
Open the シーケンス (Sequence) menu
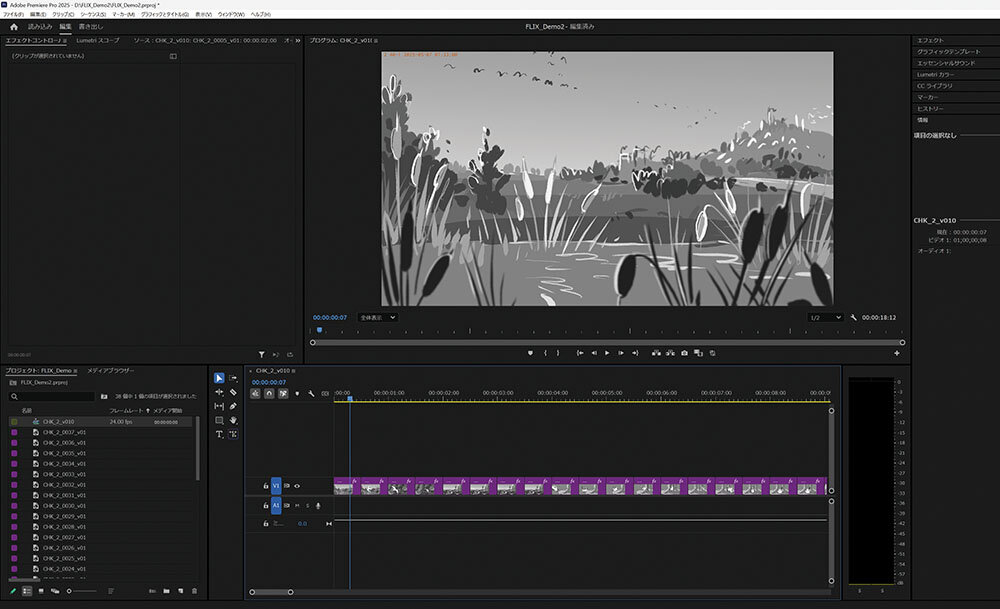click(x=93, y=14)
